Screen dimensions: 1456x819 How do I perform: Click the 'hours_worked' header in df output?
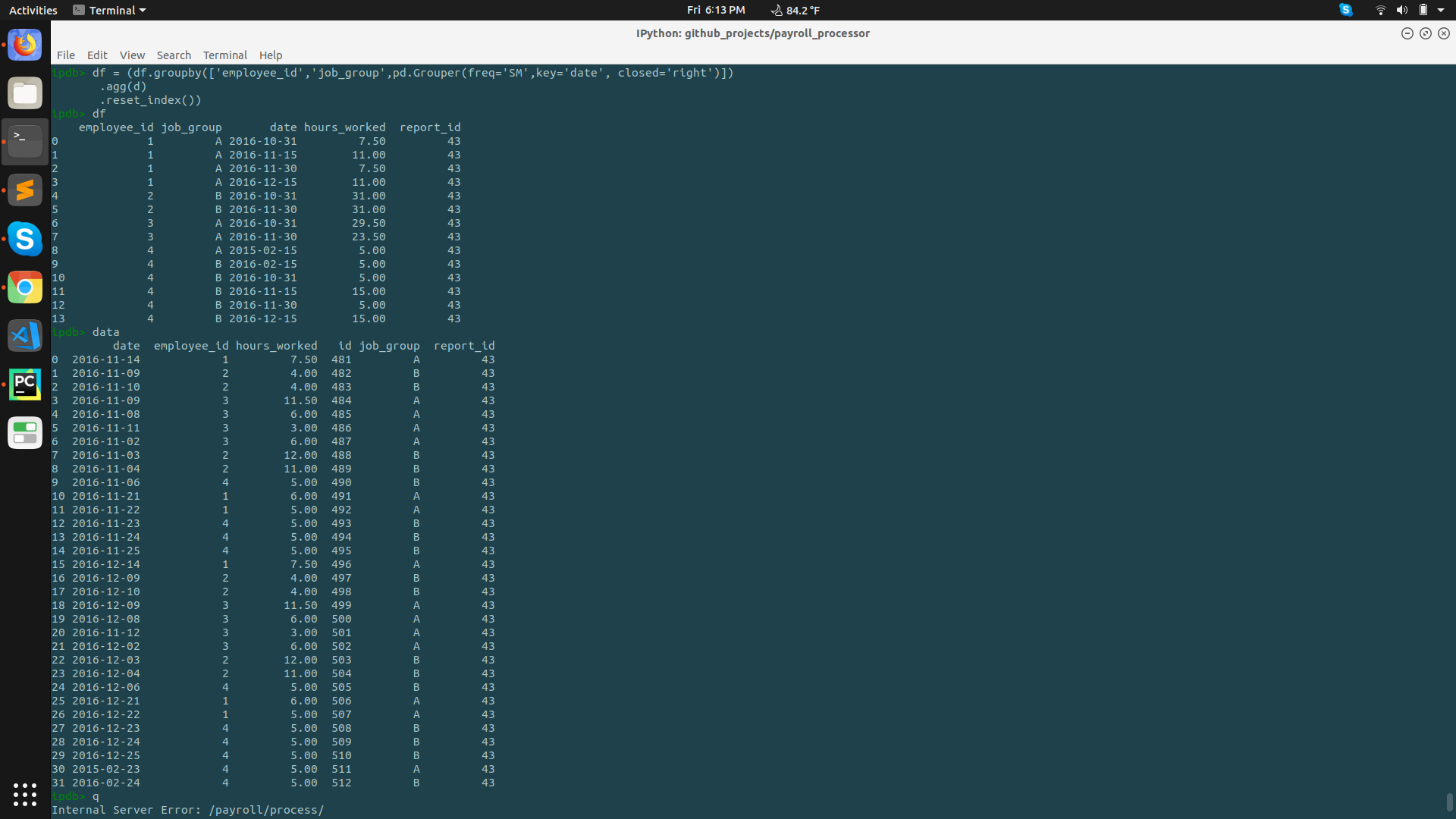(345, 127)
